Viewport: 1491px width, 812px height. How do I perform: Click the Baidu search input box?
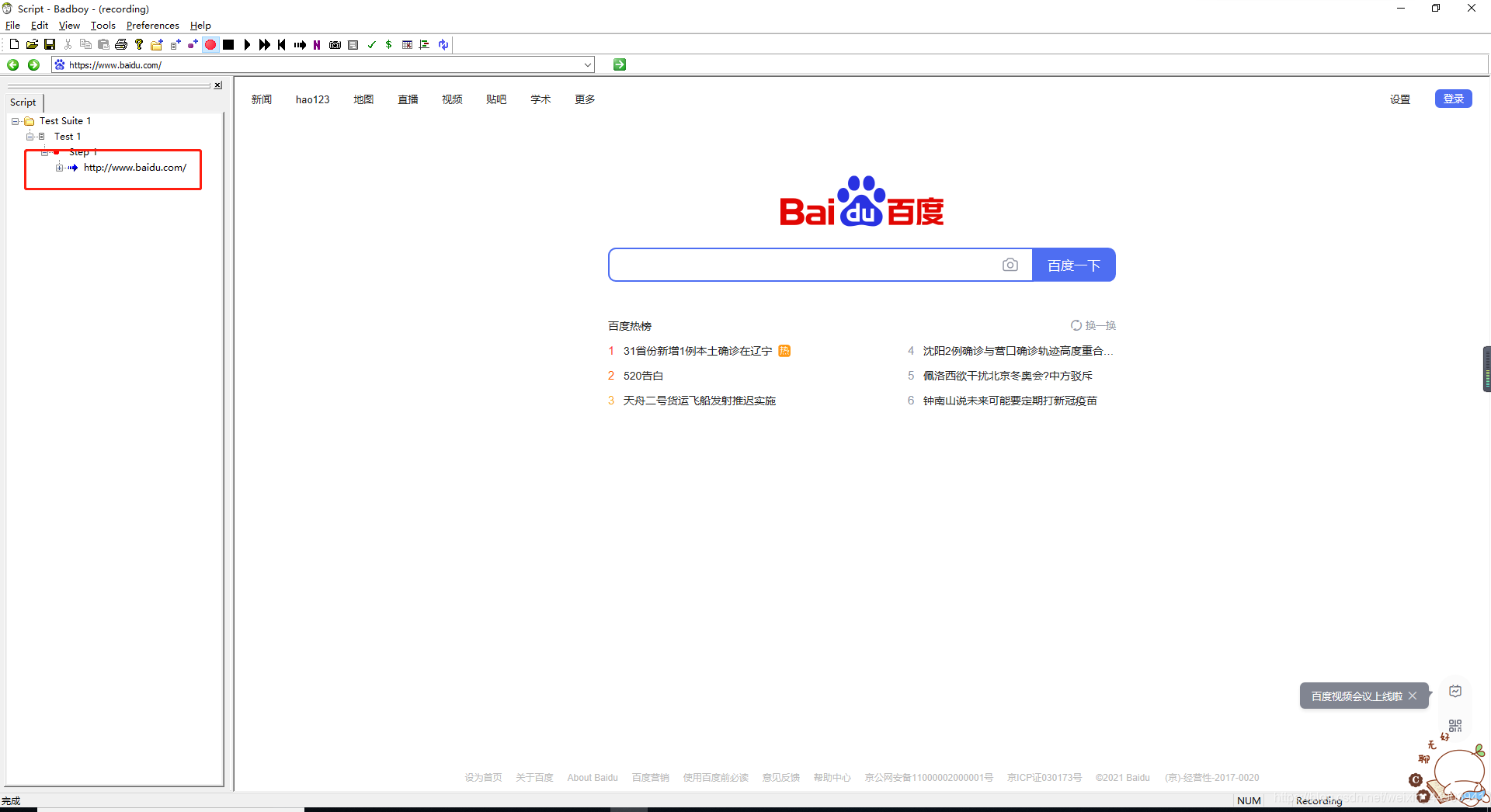804,265
